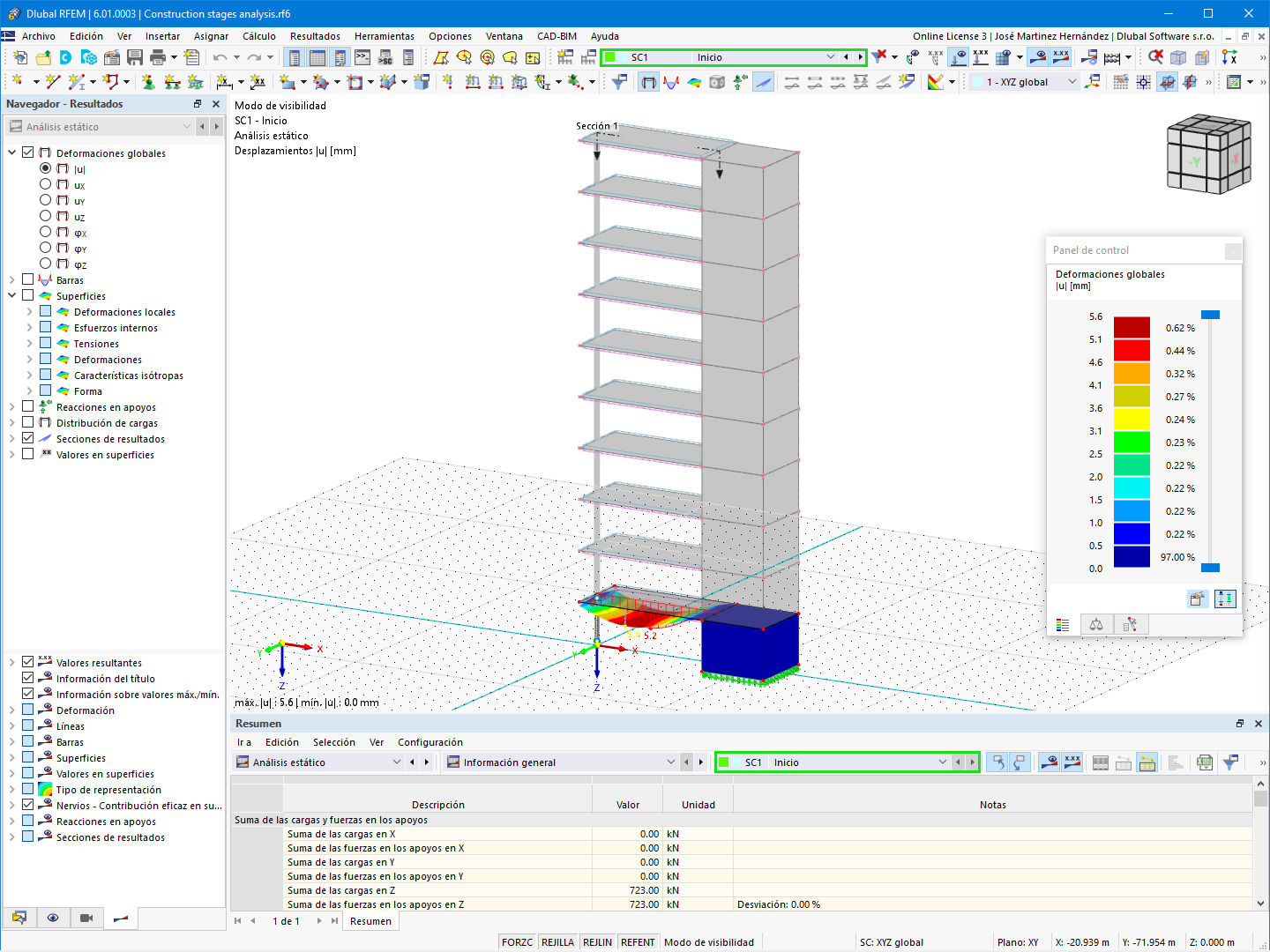Viewport: 1270px width, 952px height.
Task: Click the dark blue 97.00 % legend swatch
Action: point(1132,557)
